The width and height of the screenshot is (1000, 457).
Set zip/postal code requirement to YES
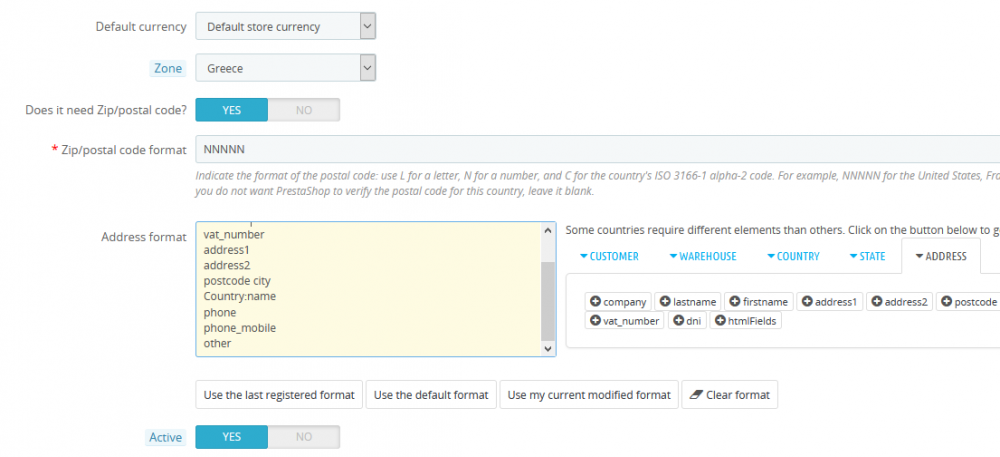click(x=231, y=109)
